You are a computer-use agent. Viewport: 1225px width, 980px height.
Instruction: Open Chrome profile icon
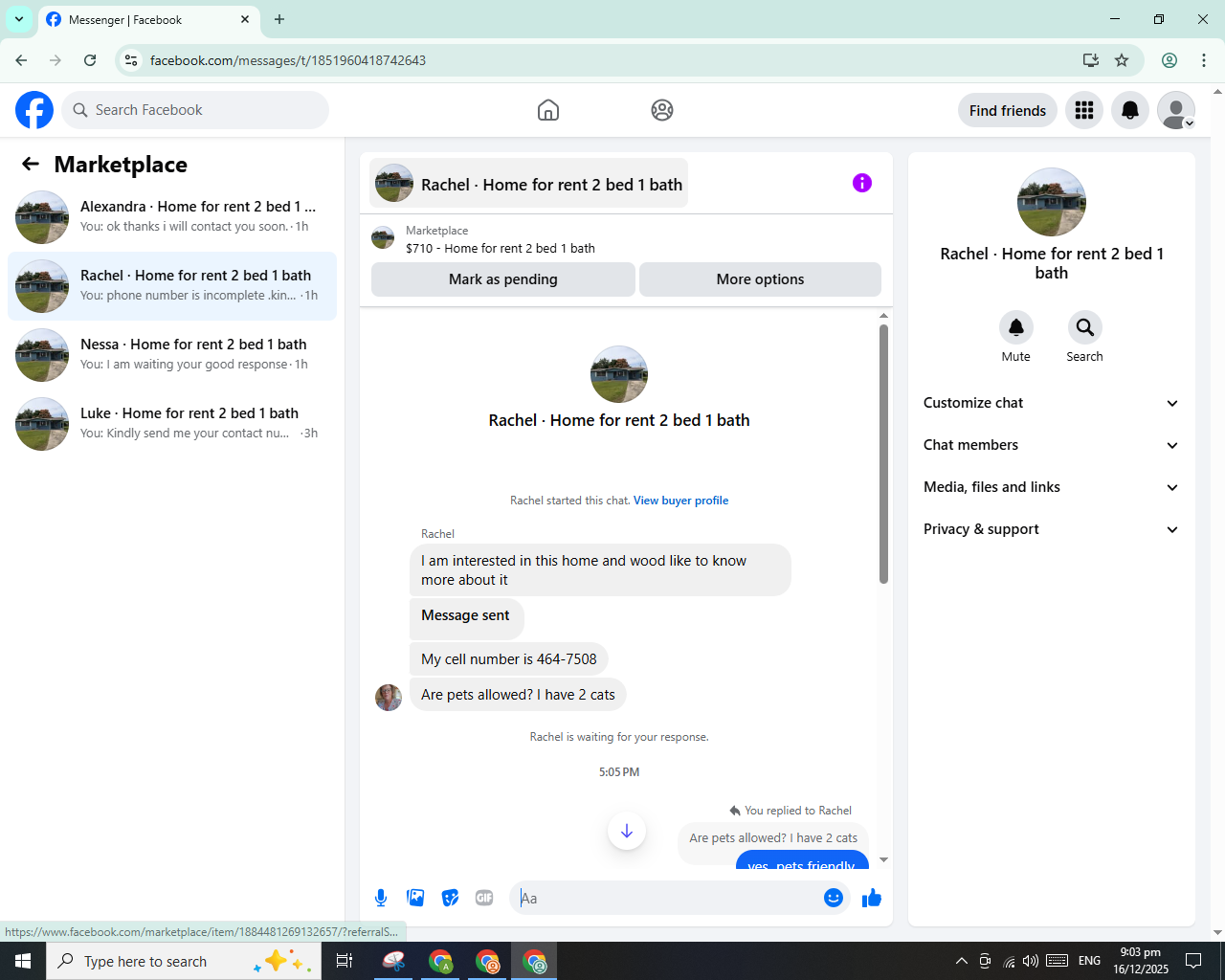pos(1169,60)
